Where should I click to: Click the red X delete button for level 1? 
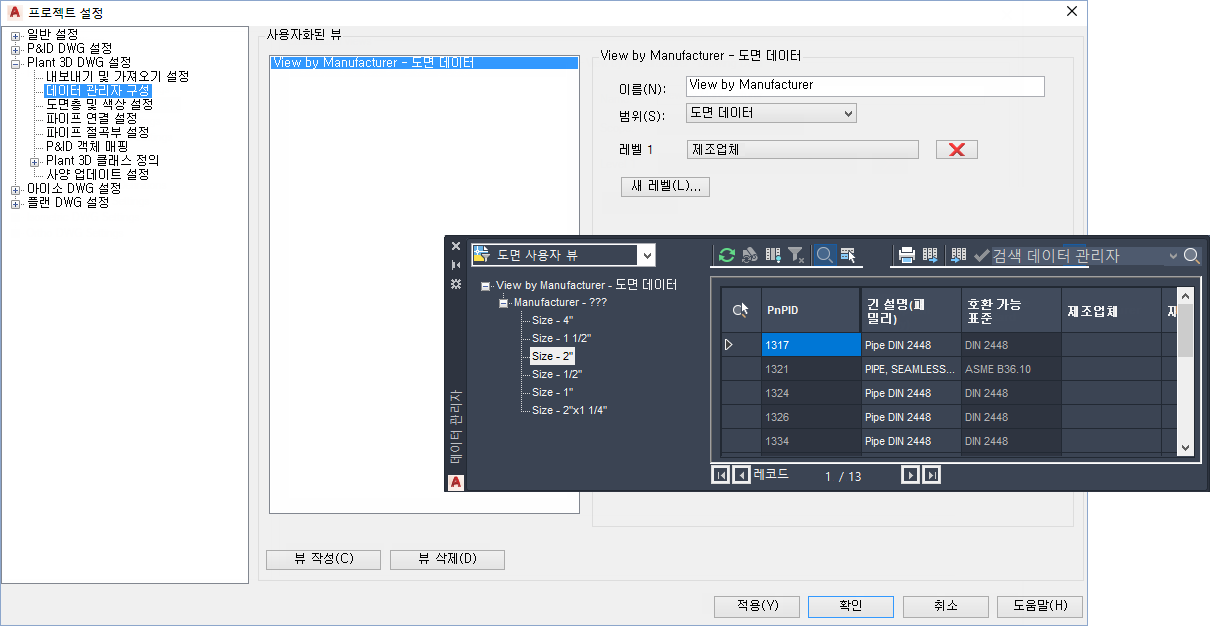coord(956,149)
